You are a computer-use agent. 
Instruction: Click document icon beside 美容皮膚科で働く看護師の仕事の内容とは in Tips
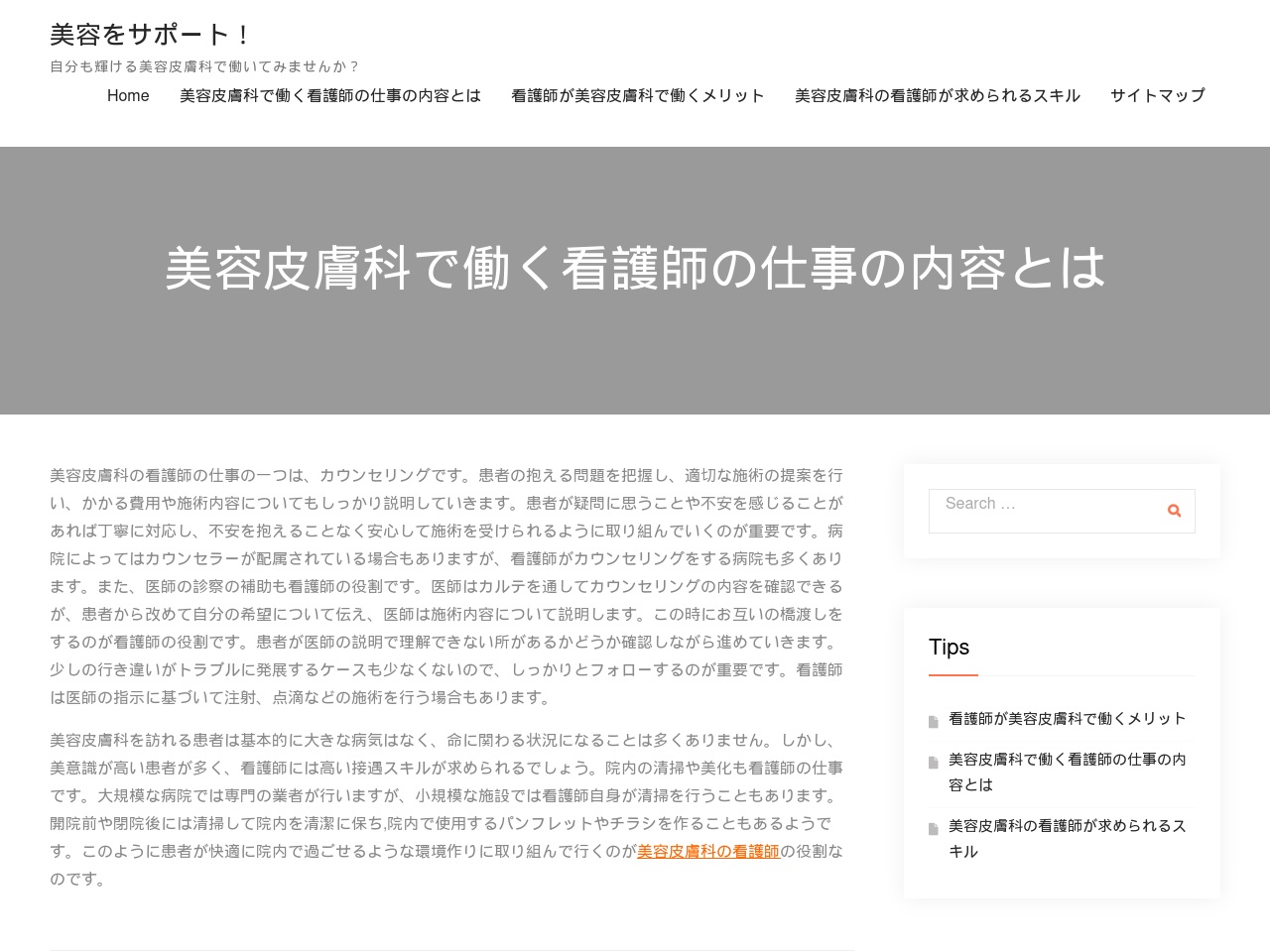click(933, 763)
